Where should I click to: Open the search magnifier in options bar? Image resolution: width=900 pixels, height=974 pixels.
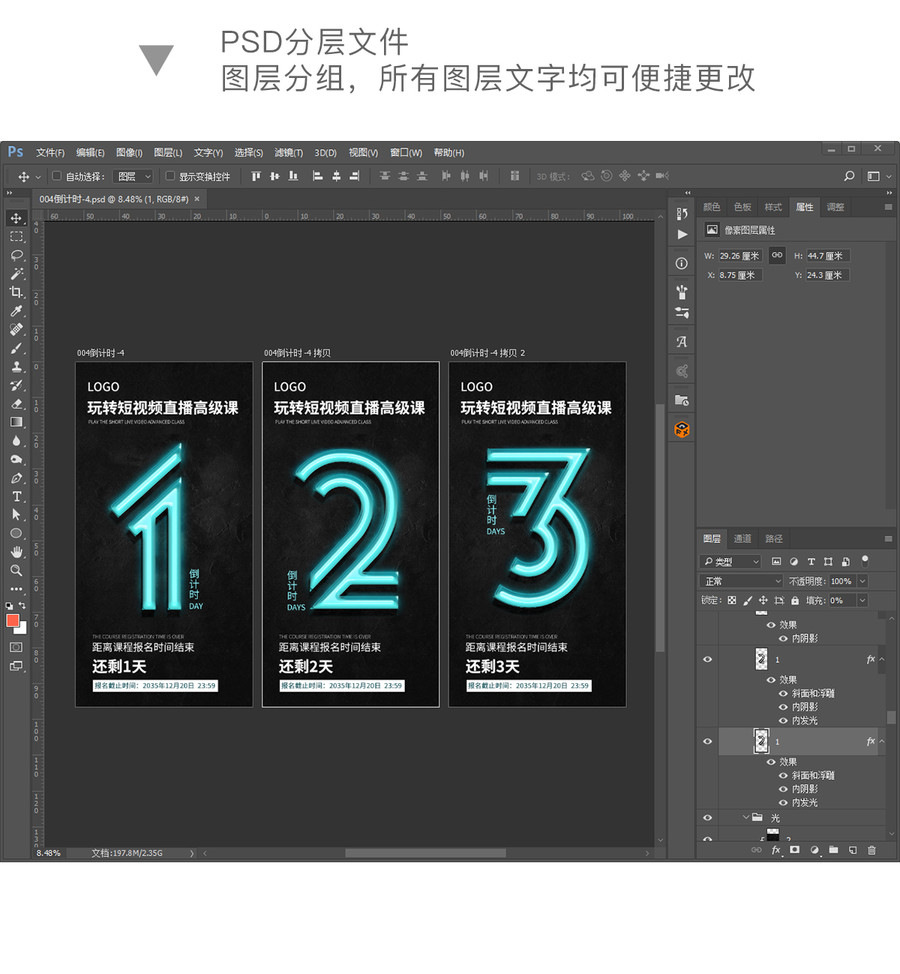[x=849, y=176]
